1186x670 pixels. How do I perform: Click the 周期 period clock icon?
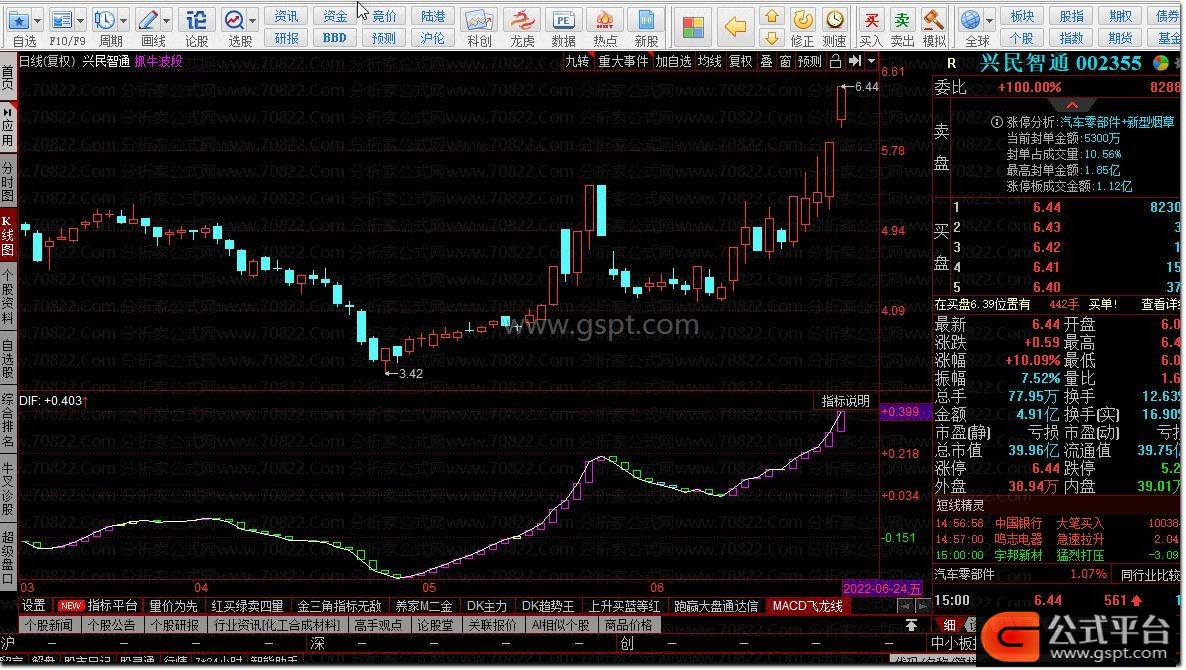(x=104, y=20)
